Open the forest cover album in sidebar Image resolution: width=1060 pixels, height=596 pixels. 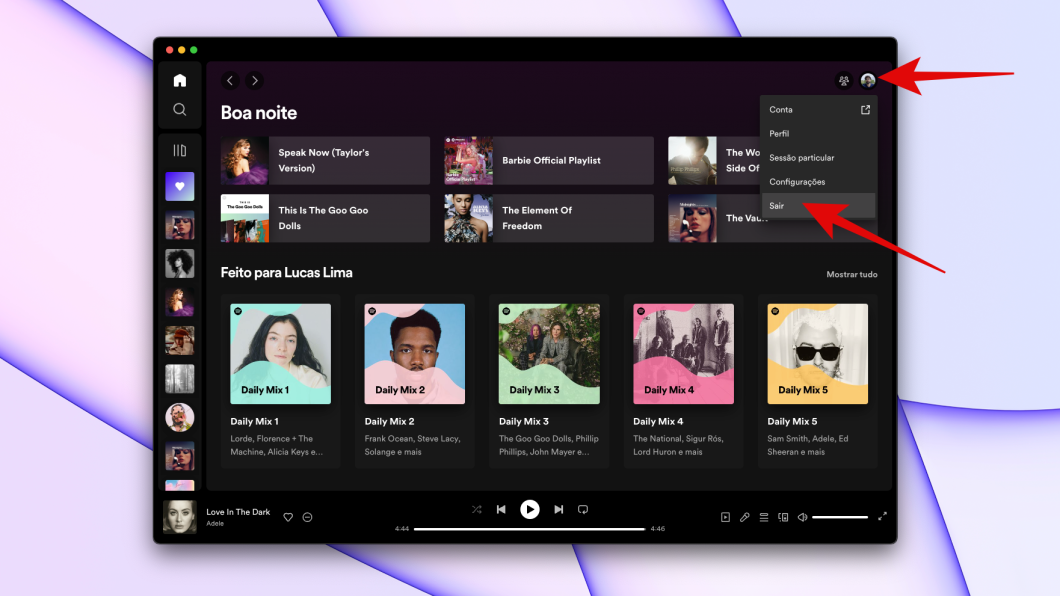pyautogui.click(x=180, y=379)
